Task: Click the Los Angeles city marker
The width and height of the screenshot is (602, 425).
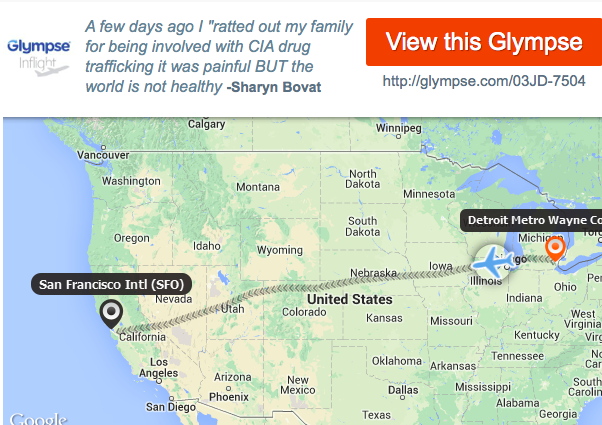Action: (159, 381)
